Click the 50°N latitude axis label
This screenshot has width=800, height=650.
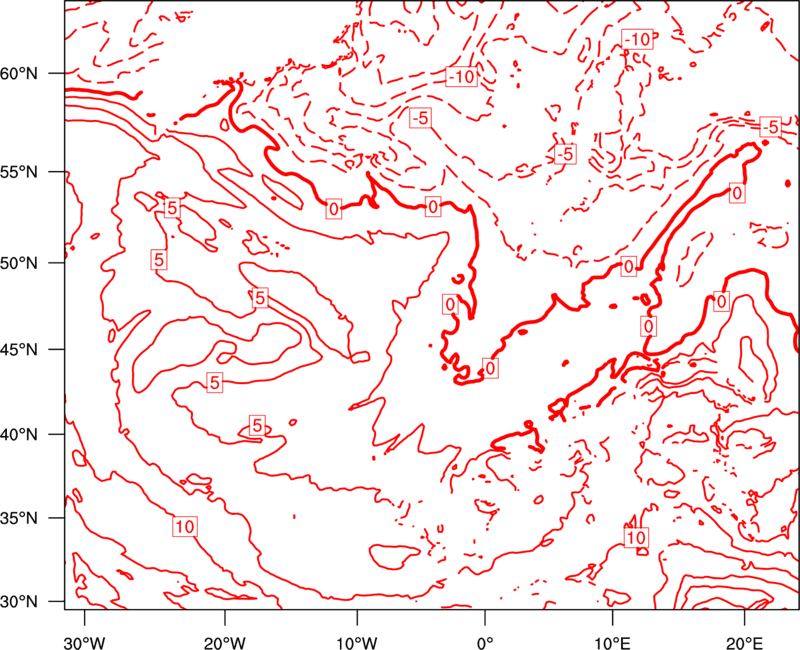click(19, 264)
